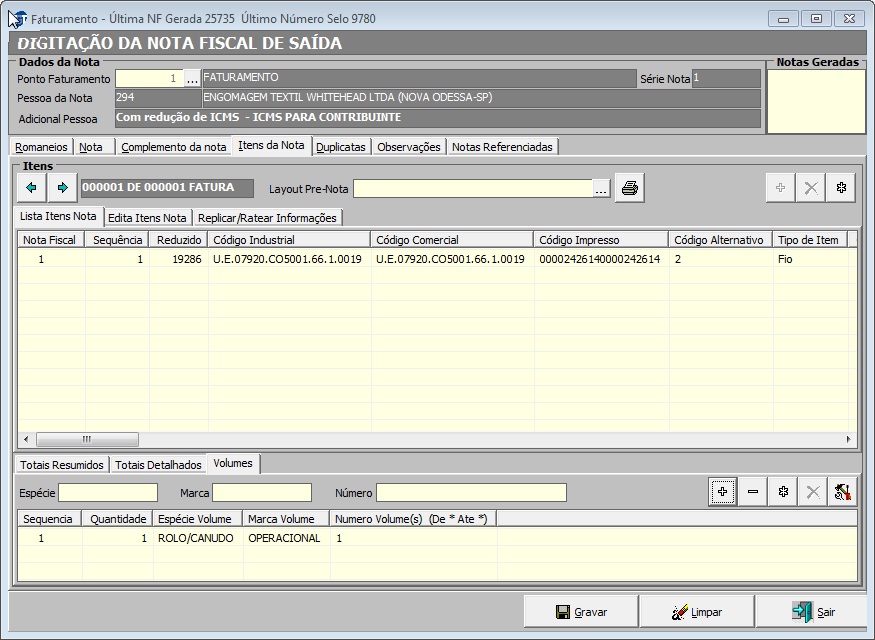The image size is (875, 640).
Task: Click the asterisk button in Itens toolbar
Action: point(841,187)
